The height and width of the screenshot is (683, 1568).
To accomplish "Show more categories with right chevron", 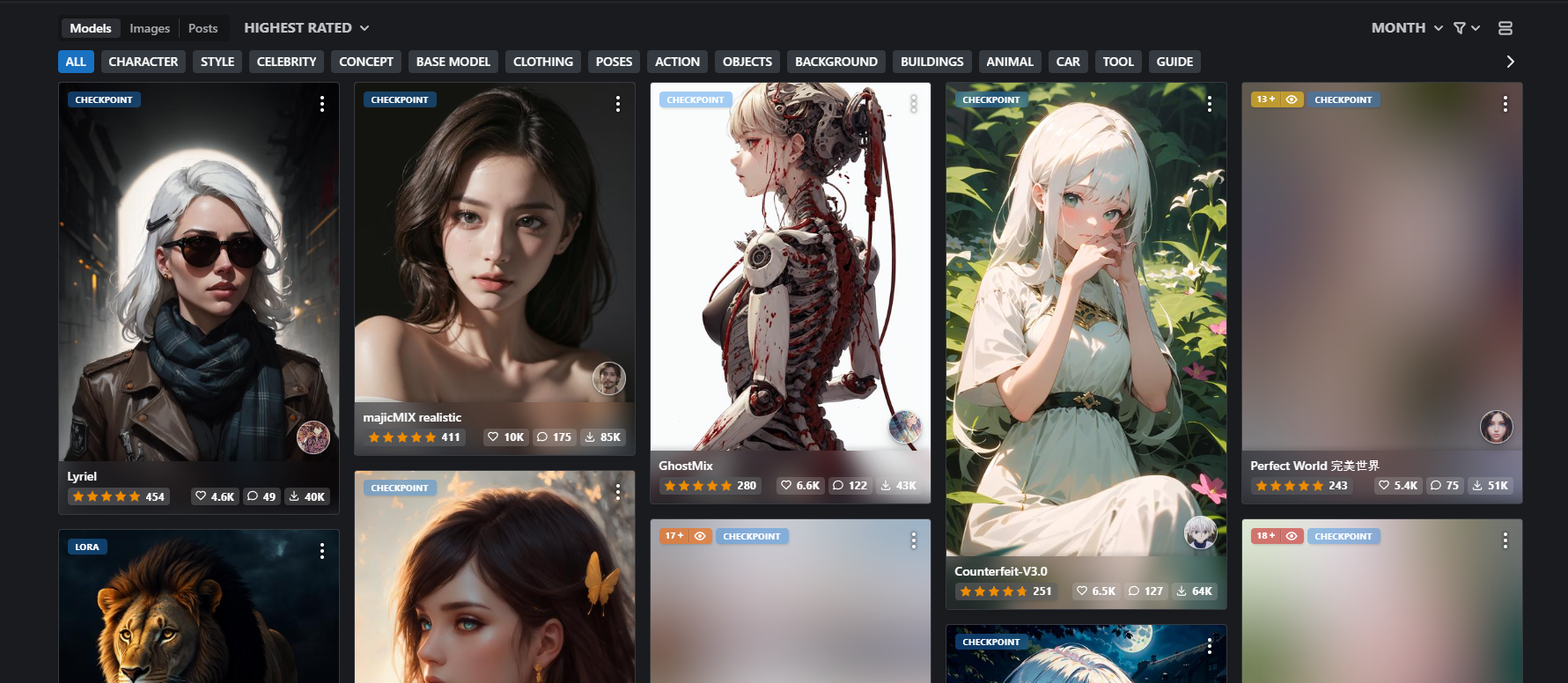I will coord(1511,62).
